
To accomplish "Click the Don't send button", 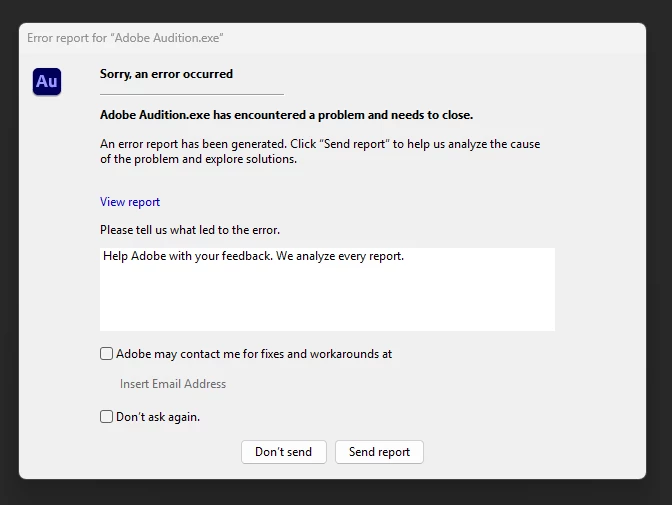I will (x=284, y=452).
